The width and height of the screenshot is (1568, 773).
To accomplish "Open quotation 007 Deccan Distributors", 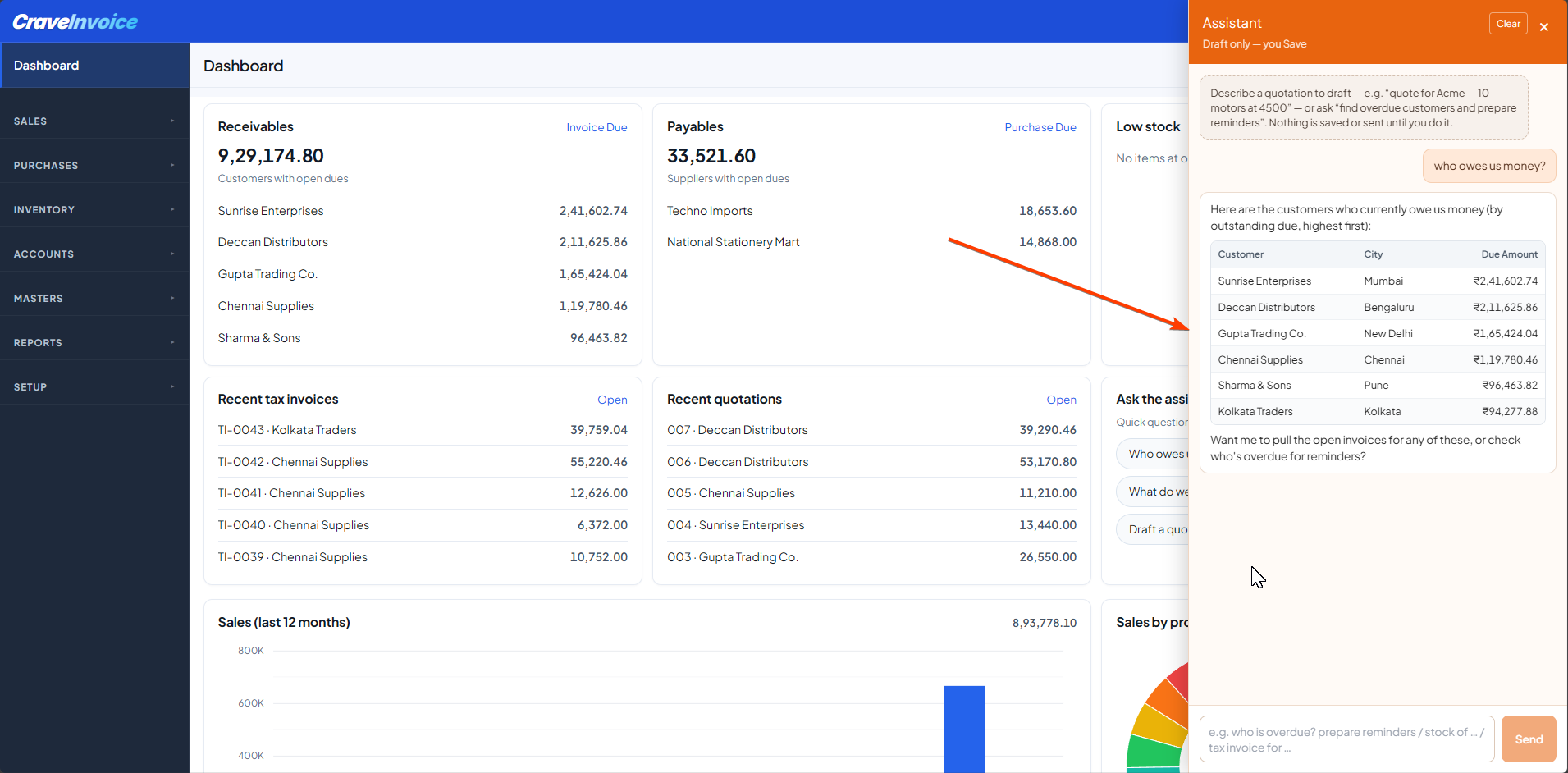I will click(x=871, y=430).
